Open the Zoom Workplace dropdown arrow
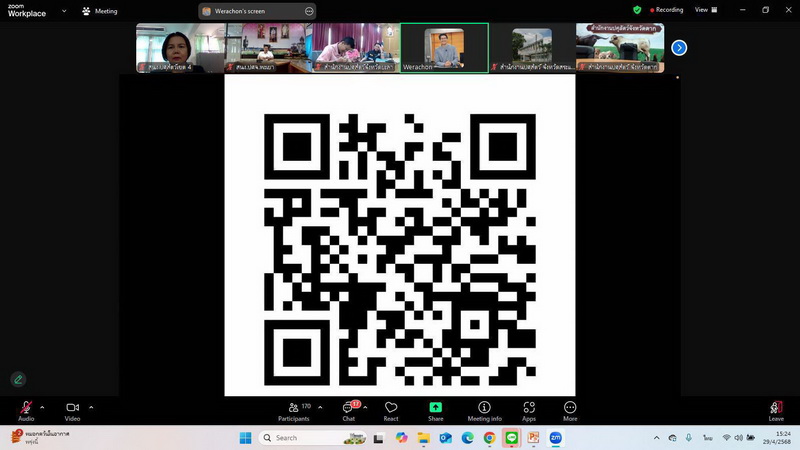 [x=64, y=11]
